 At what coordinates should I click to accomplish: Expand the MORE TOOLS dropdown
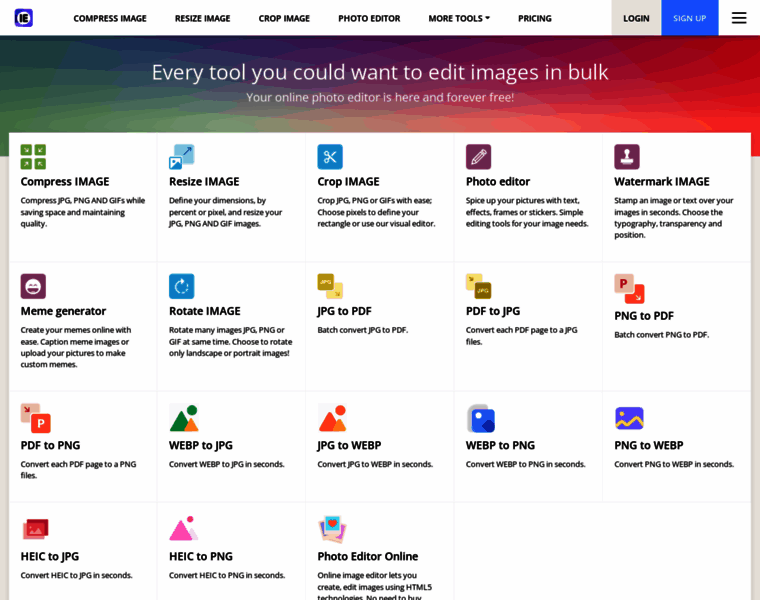[x=459, y=18]
